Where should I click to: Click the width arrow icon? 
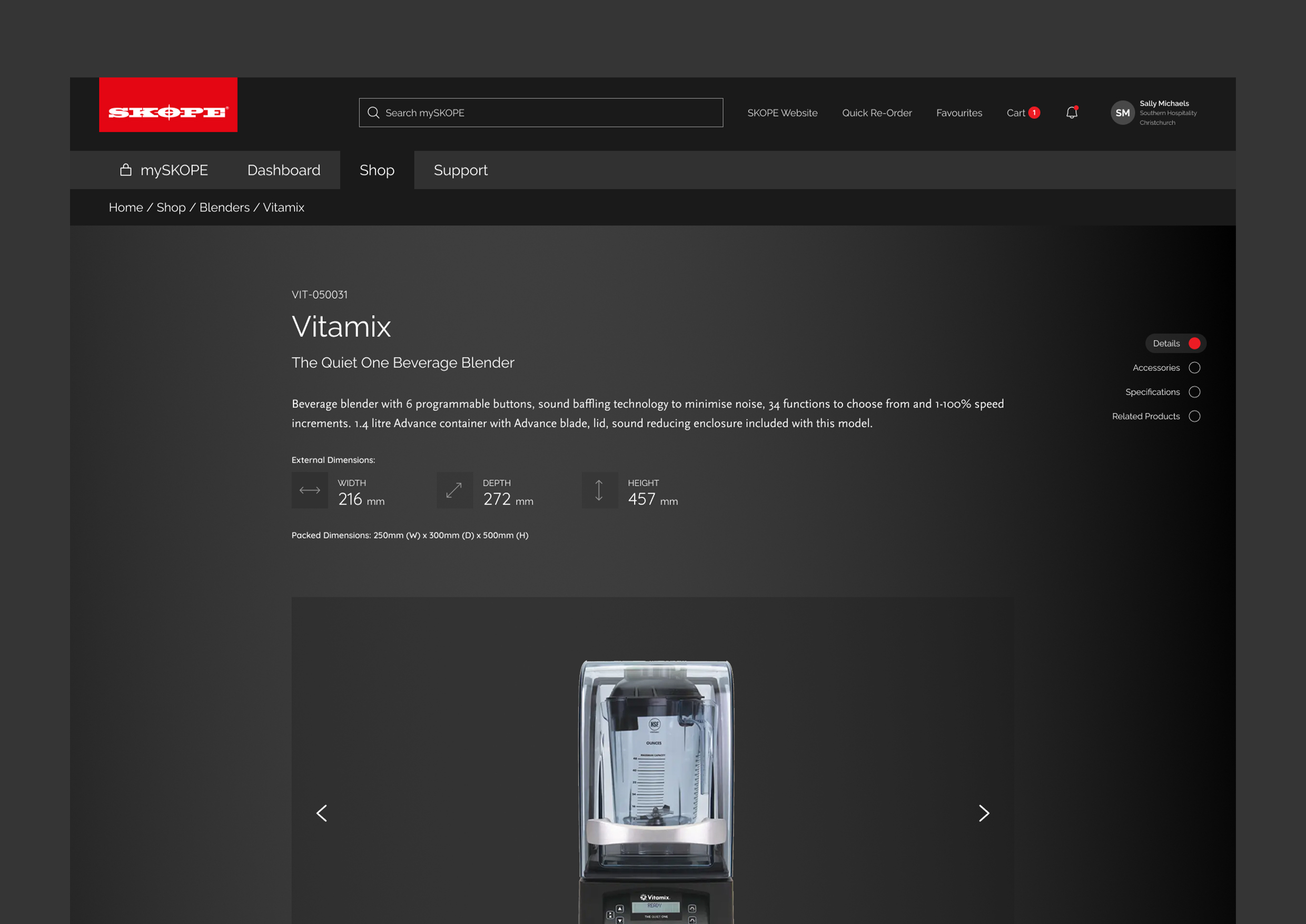tap(310, 491)
